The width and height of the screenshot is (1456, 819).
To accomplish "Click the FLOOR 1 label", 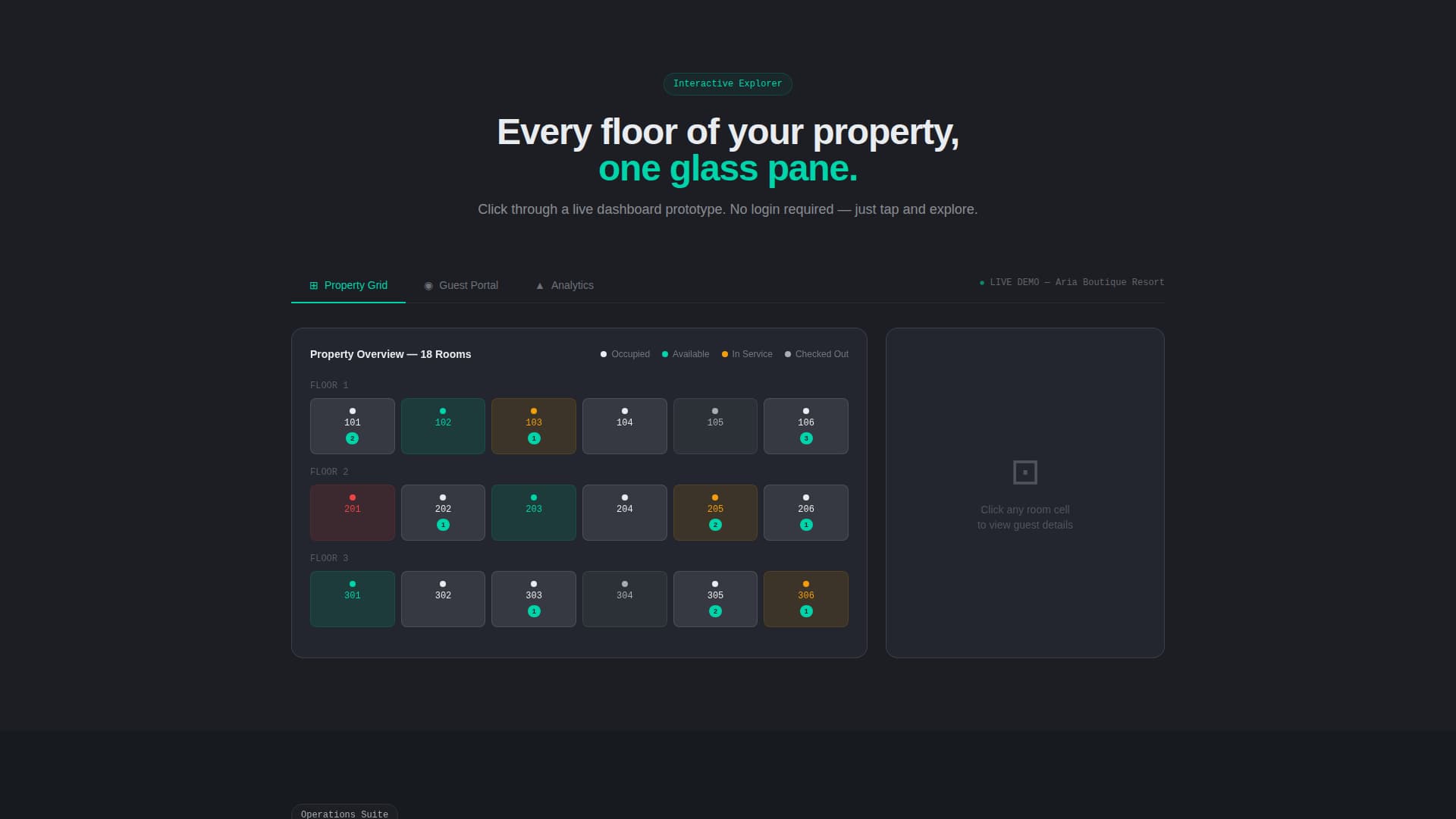I will pos(329,385).
